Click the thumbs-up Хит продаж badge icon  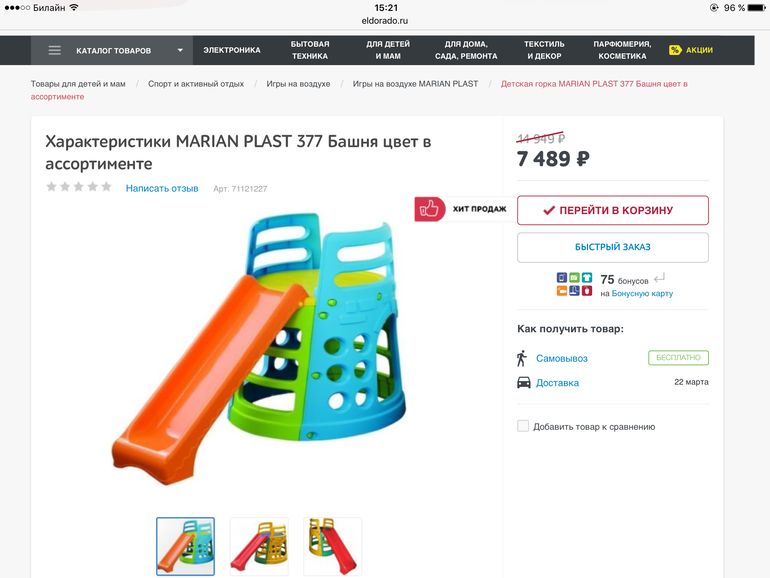coord(429,209)
